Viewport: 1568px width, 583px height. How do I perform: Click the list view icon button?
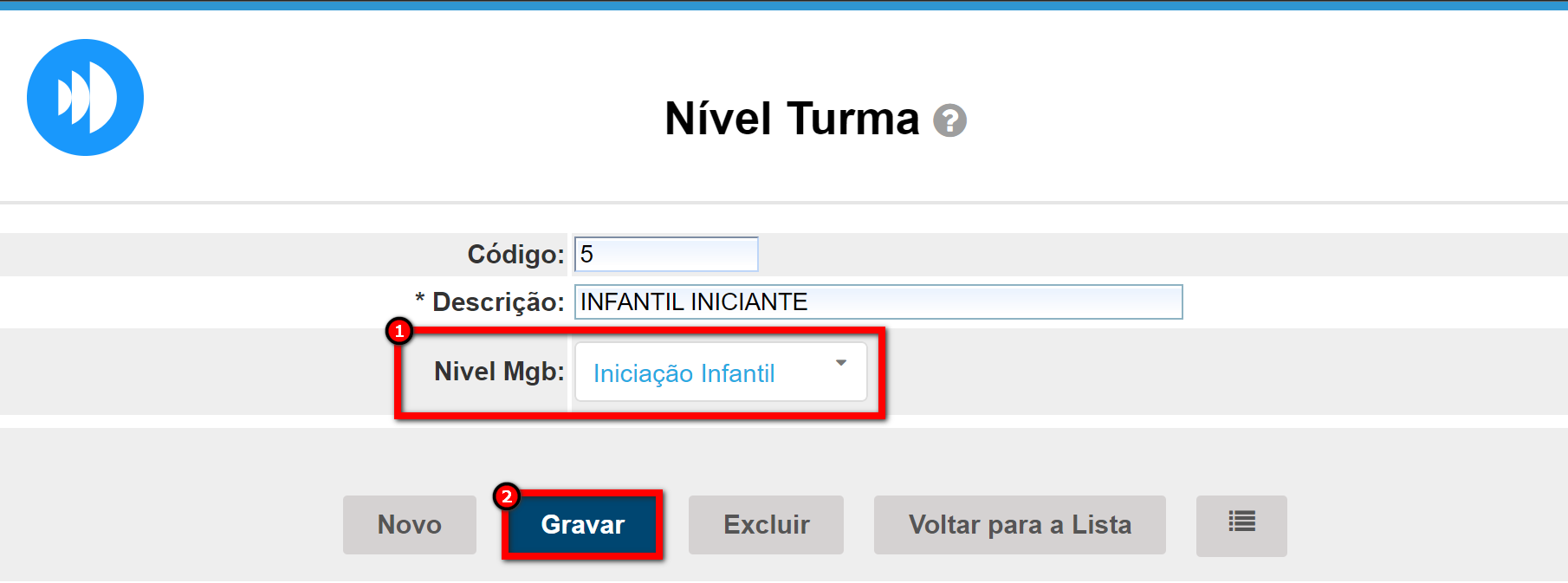click(1241, 524)
